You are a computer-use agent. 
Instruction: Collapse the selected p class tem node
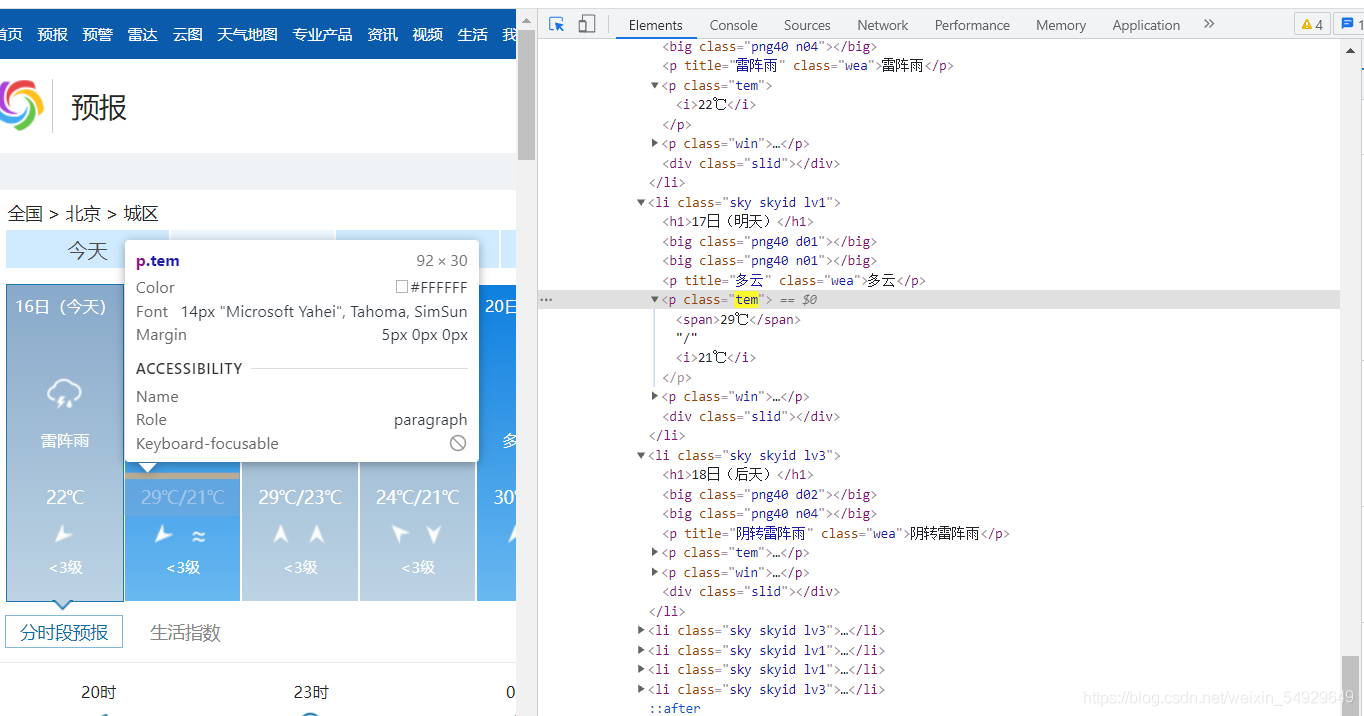(x=655, y=300)
